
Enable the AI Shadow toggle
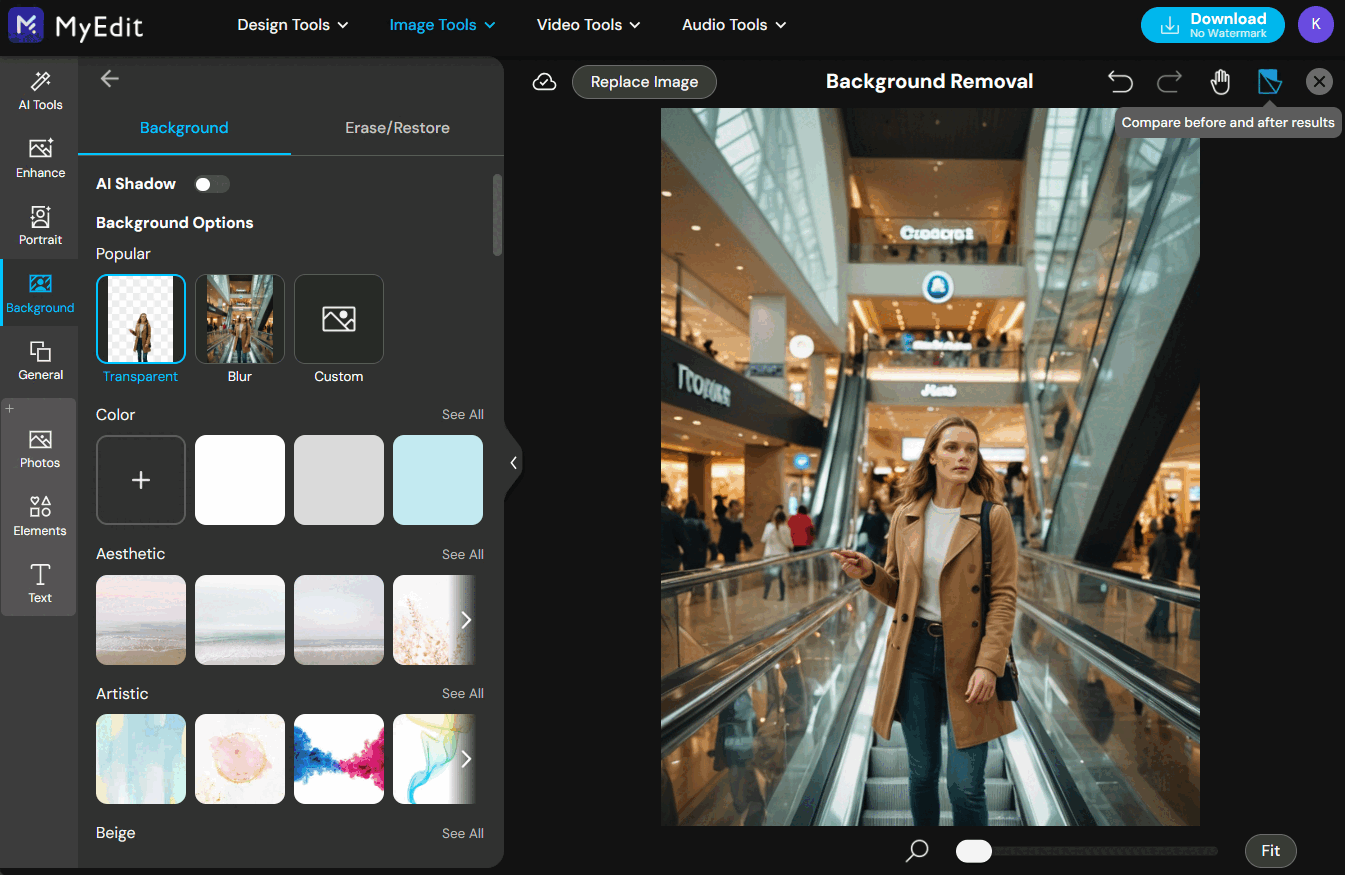[x=211, y=184]
